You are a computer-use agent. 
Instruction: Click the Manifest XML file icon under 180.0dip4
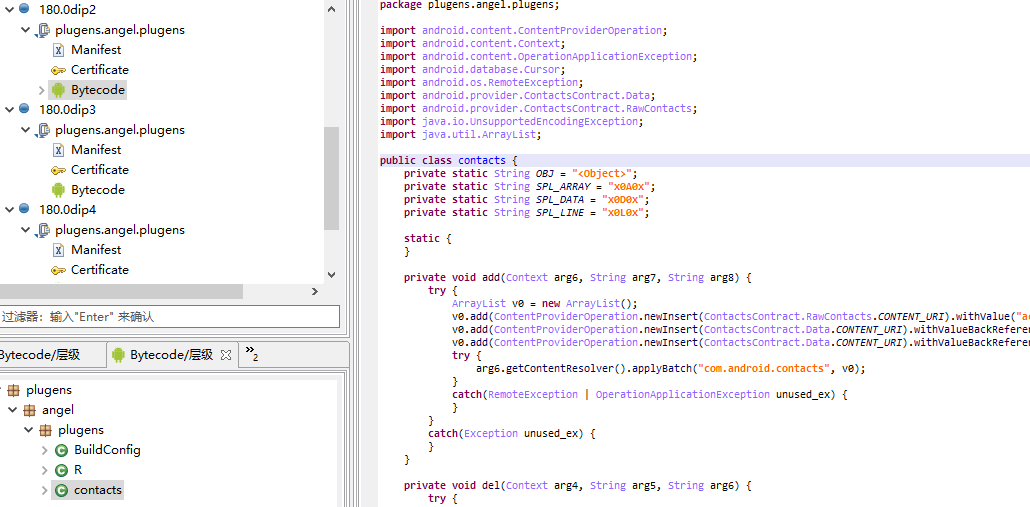pos(58,250)
